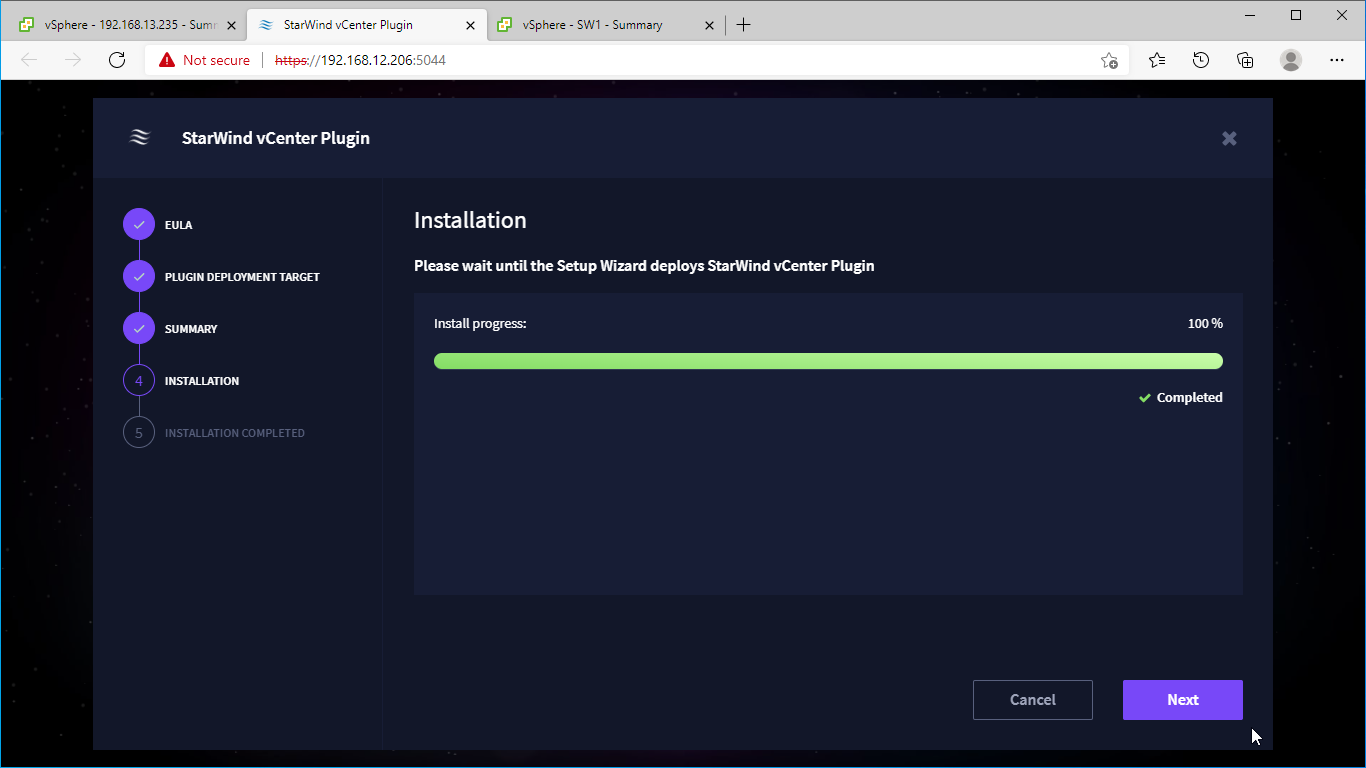Click the green install progress bar
Viewport: 1366px width, 768px height.
point(828,361)
